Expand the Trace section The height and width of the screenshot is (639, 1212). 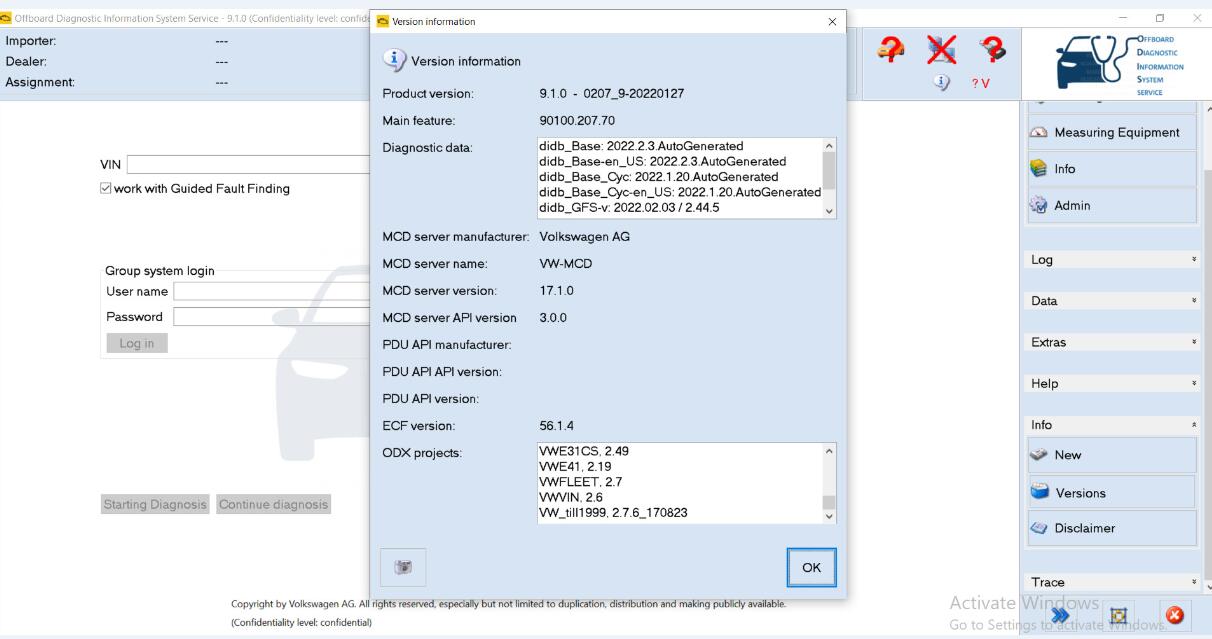1113,582
